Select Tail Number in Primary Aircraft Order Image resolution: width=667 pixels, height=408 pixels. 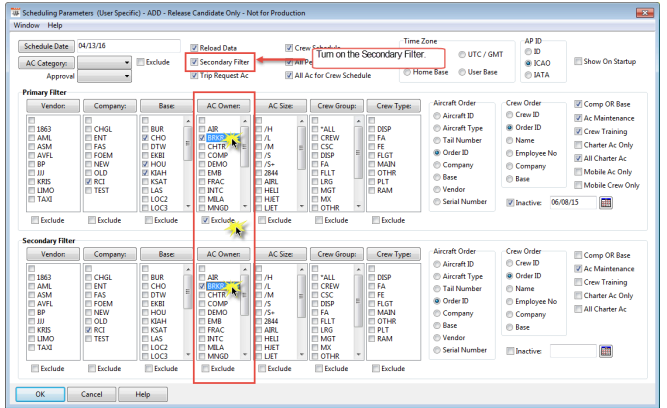(x=437, y=140)
